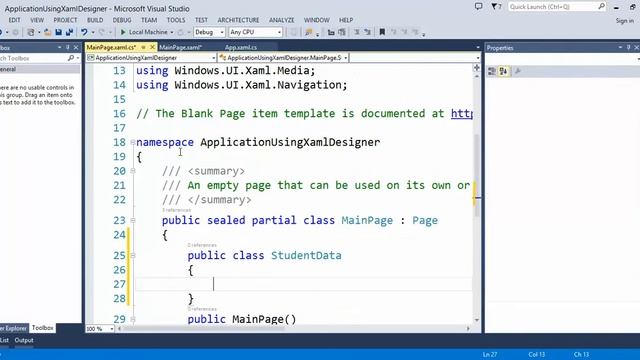Undo the last edit via Undo arrow
This screenshot has height=360, width=640.
coord(84,32)
